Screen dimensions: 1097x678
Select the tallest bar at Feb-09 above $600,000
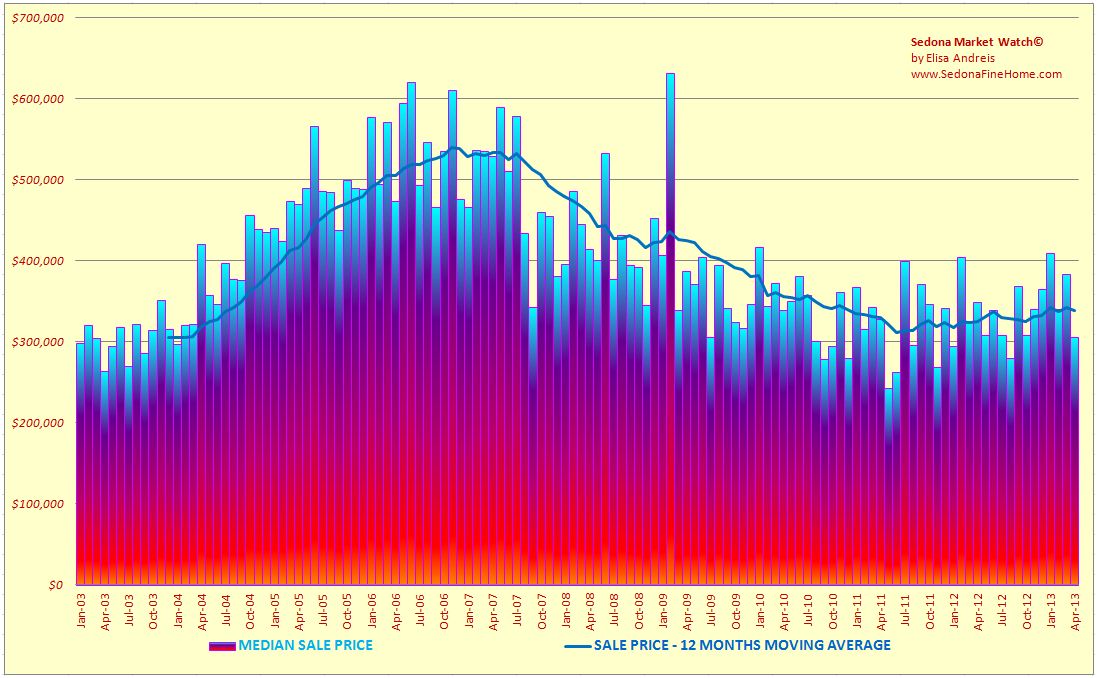(670, 329)
